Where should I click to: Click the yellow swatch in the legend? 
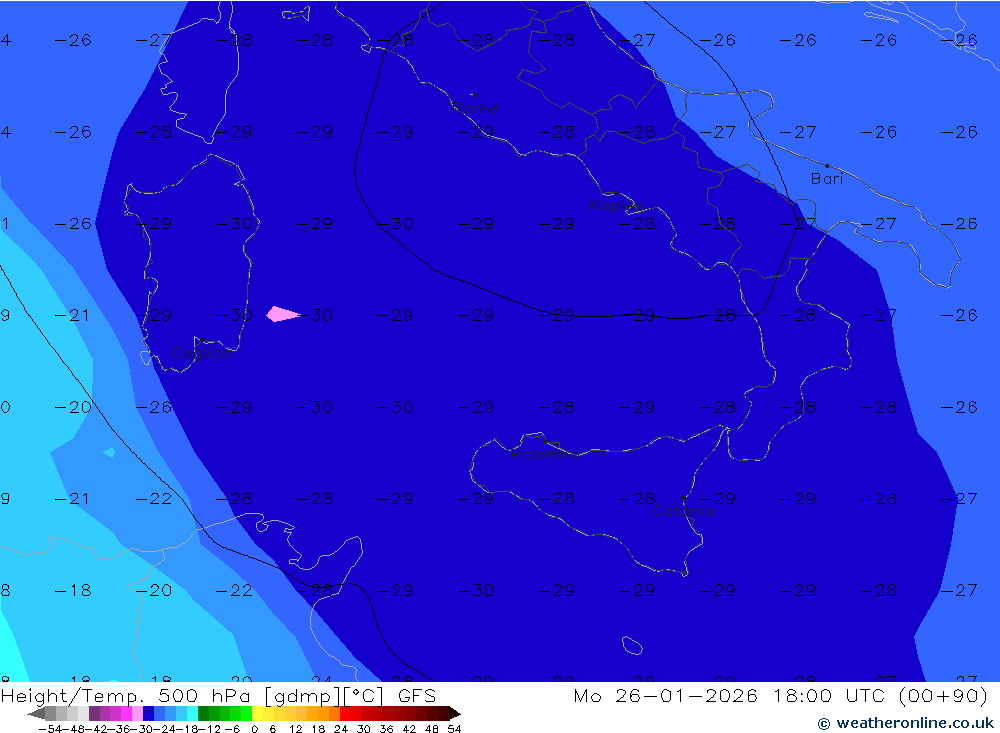257,713
